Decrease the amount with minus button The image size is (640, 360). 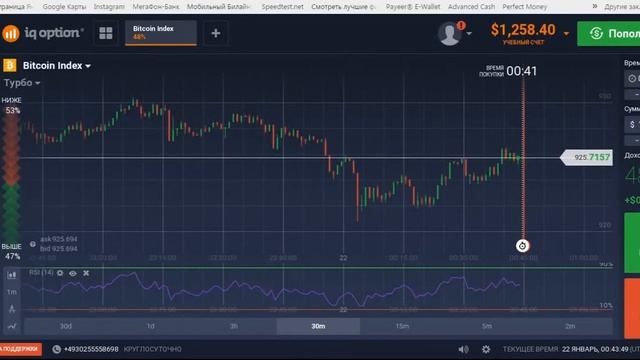(633, 141)
